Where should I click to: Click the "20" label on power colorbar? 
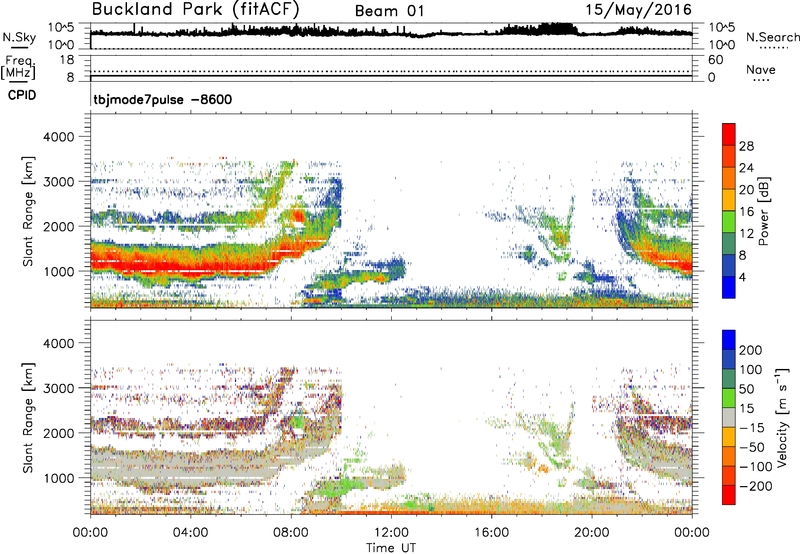(x=746, y=190)
